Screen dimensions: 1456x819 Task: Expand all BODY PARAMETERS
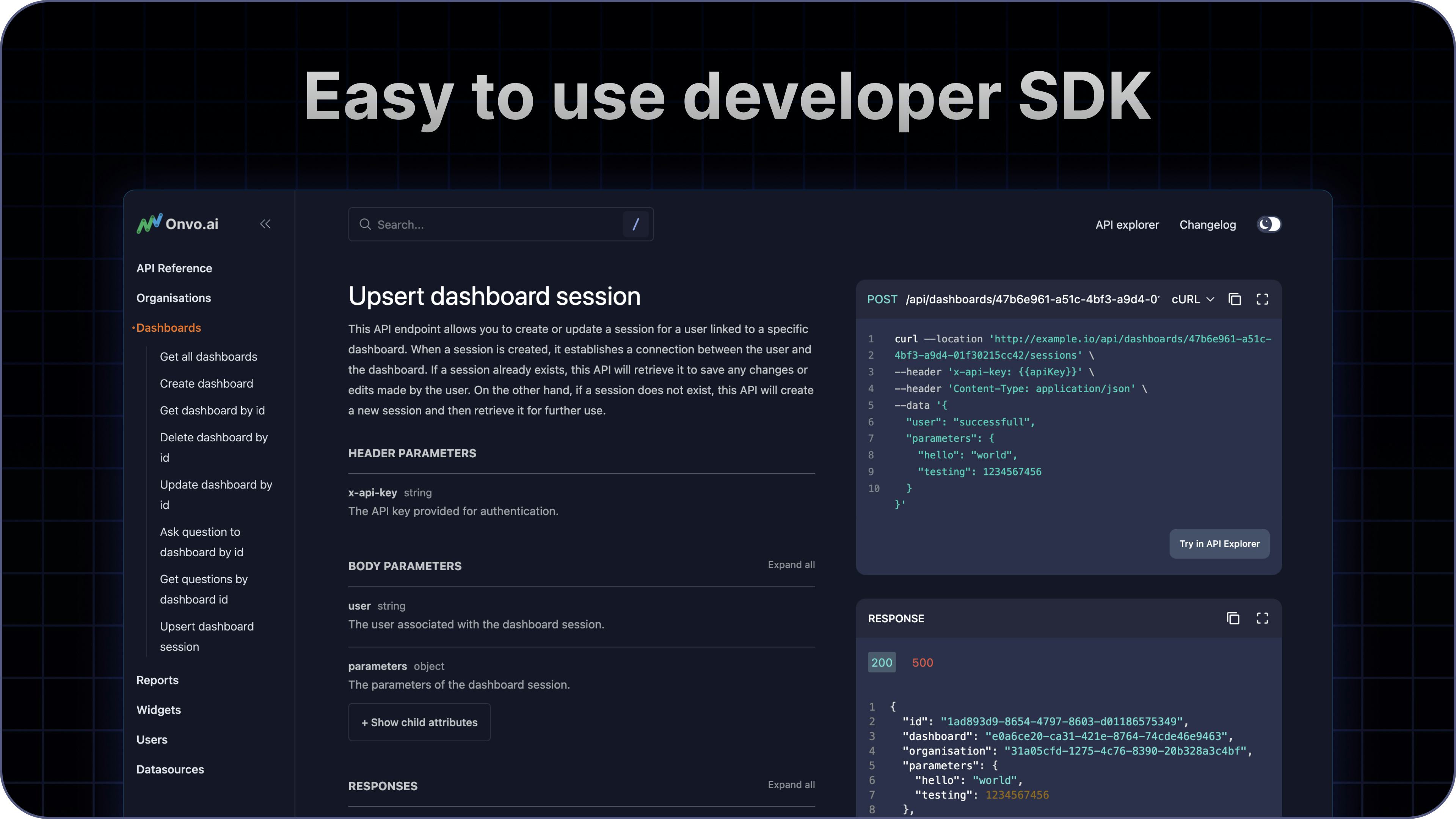point(791,564)
